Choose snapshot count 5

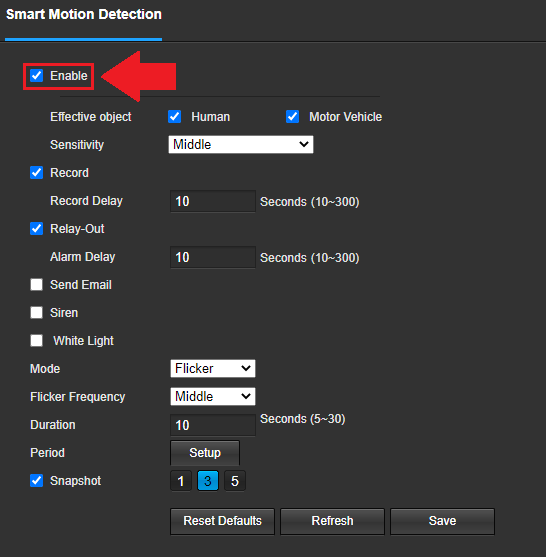pos(235,481)
